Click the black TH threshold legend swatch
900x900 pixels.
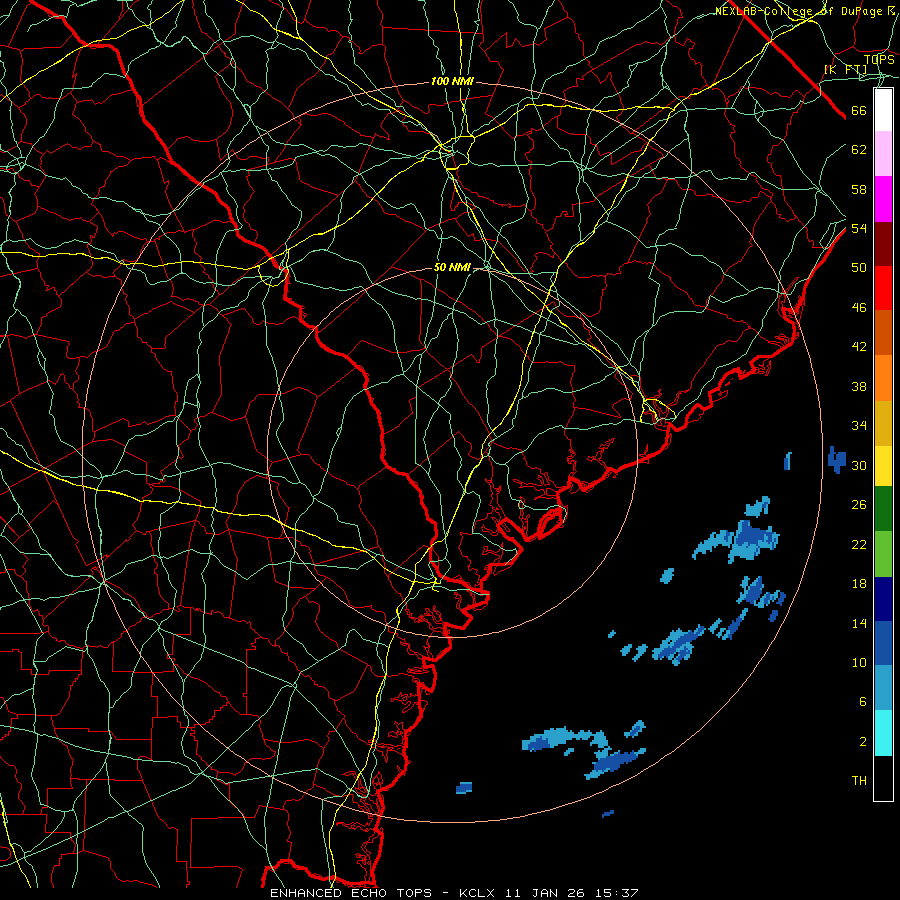click(x=883, y=778)
